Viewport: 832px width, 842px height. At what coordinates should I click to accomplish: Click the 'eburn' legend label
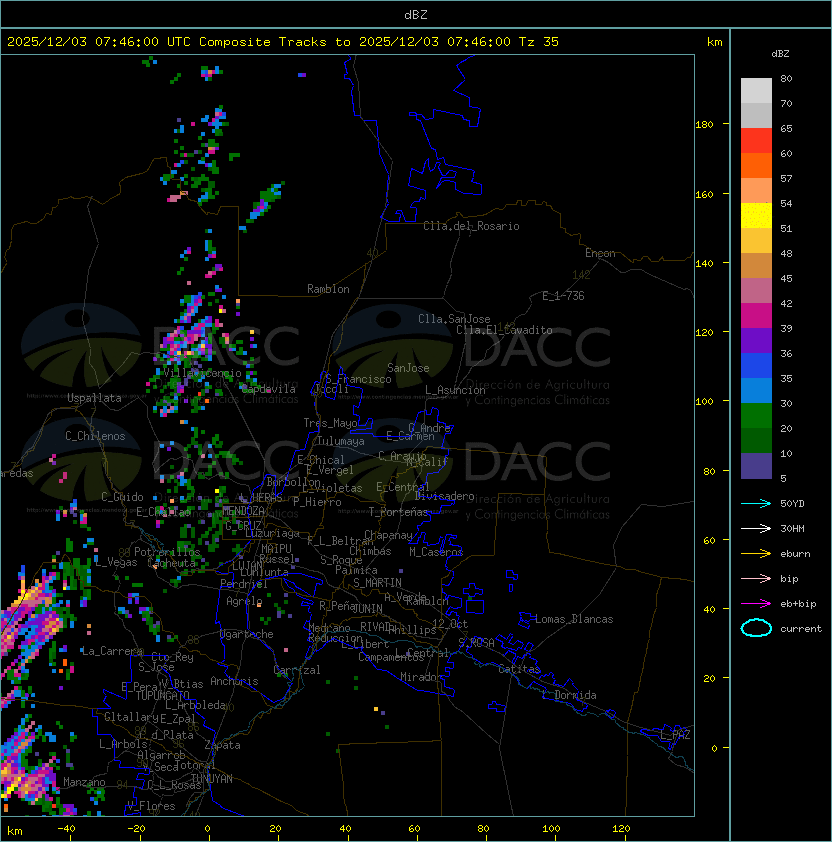795,554
